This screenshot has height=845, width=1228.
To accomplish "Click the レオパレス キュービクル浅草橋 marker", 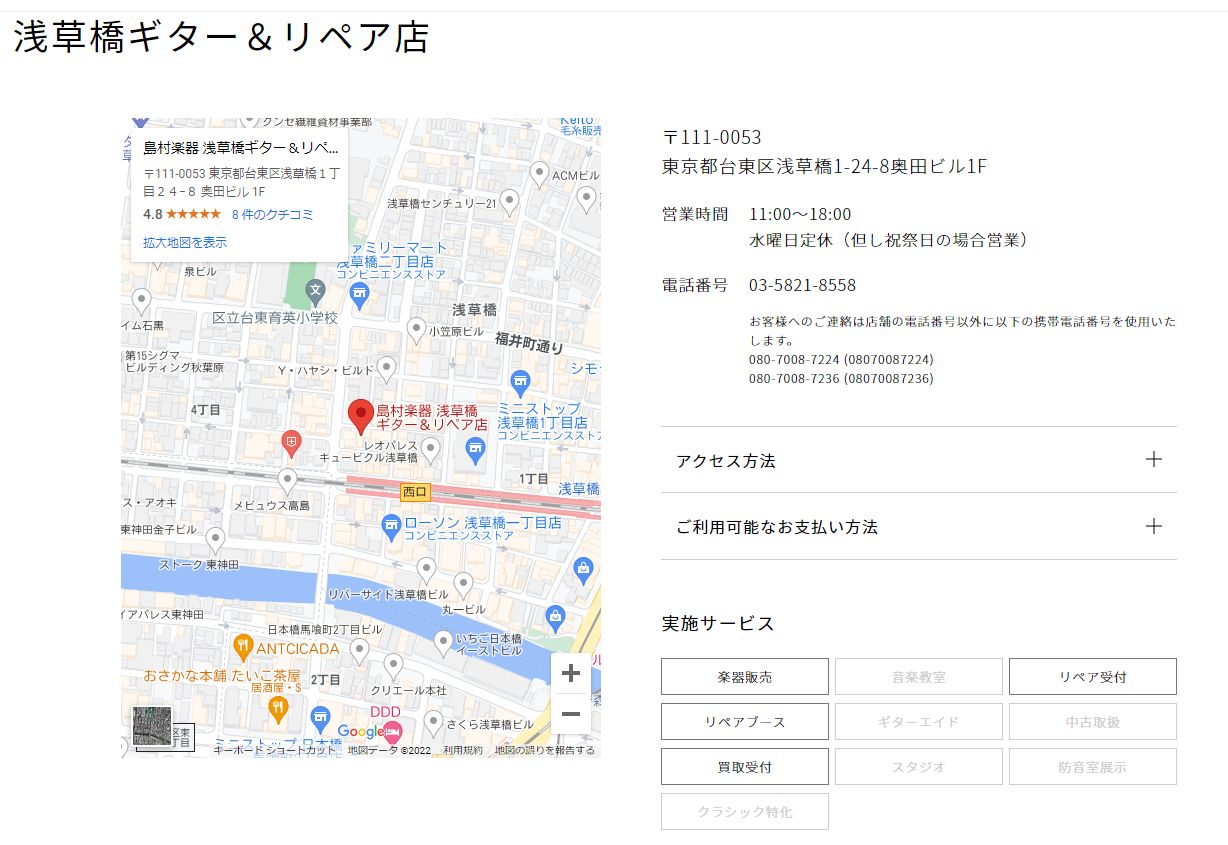I will [x=431, y=450].
